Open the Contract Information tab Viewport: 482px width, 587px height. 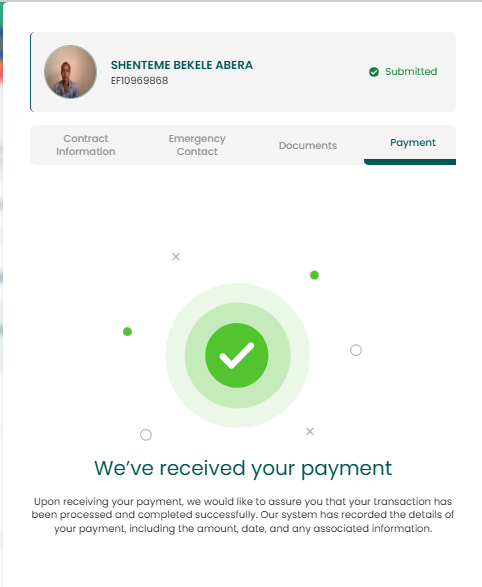click(x=86, y=145)
